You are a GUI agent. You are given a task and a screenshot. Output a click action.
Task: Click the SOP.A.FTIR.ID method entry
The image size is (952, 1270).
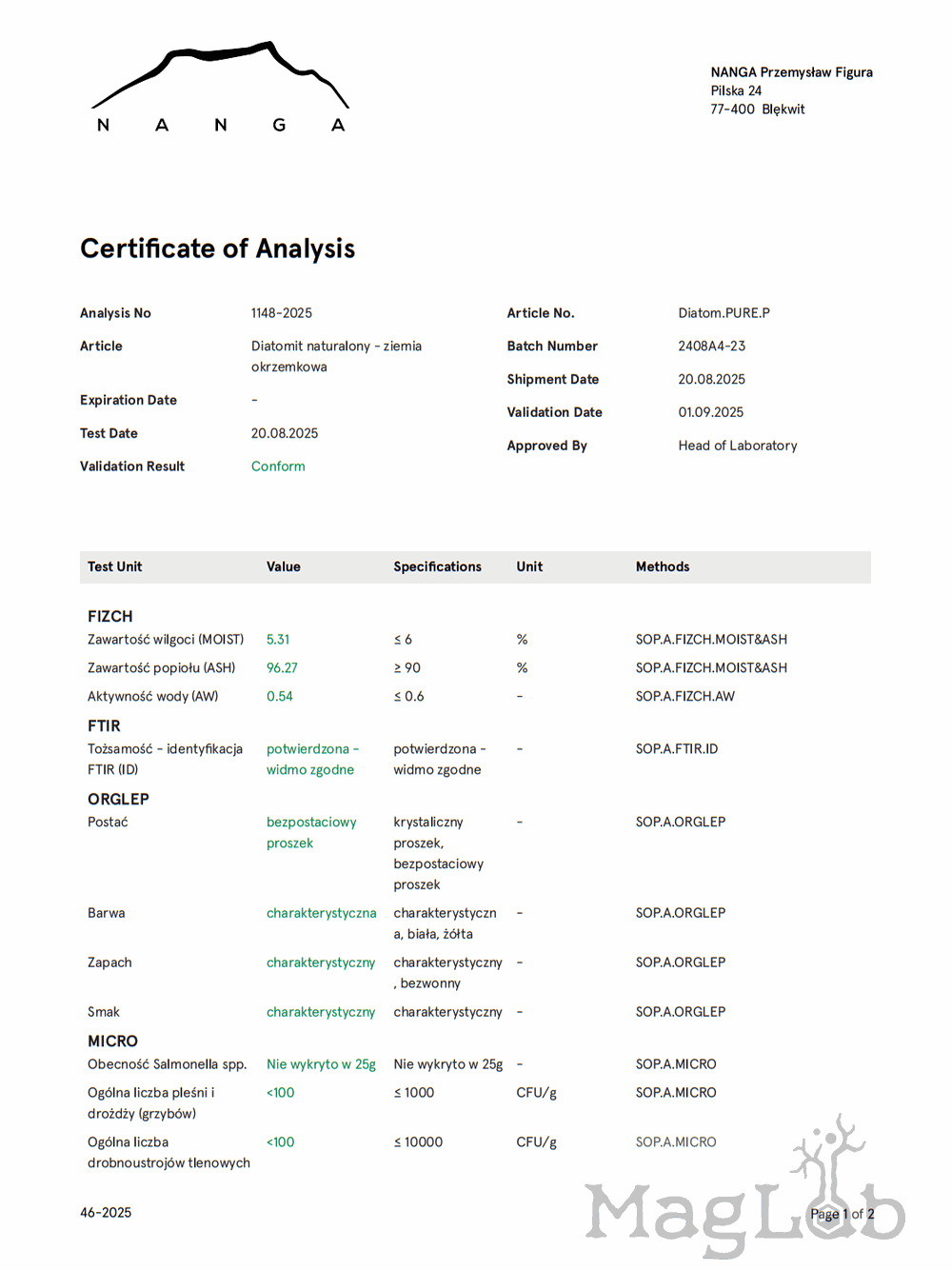click(676, 749)
